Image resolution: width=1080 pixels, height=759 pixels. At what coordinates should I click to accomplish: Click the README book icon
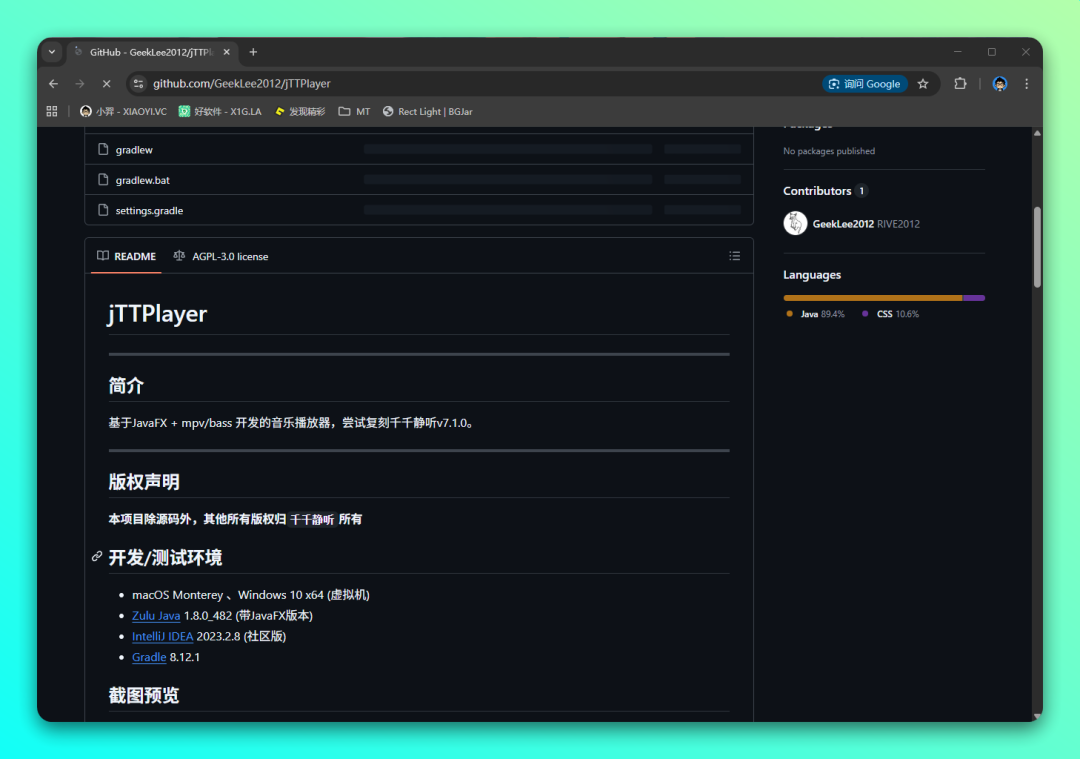pyautogui.click(x=102, y=256)
